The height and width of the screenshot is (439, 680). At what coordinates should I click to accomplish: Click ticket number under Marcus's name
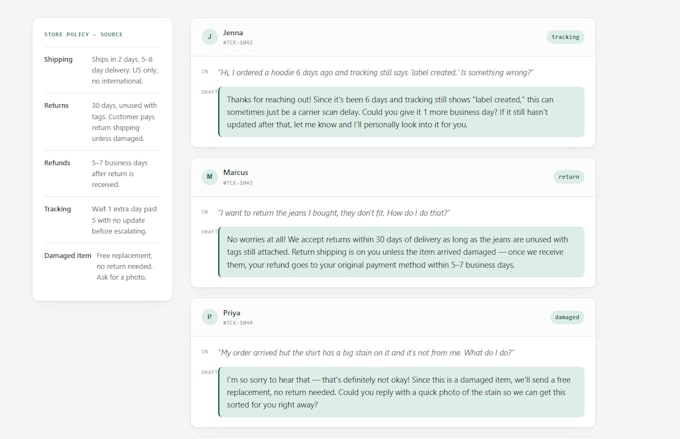[x=238, y=183]
